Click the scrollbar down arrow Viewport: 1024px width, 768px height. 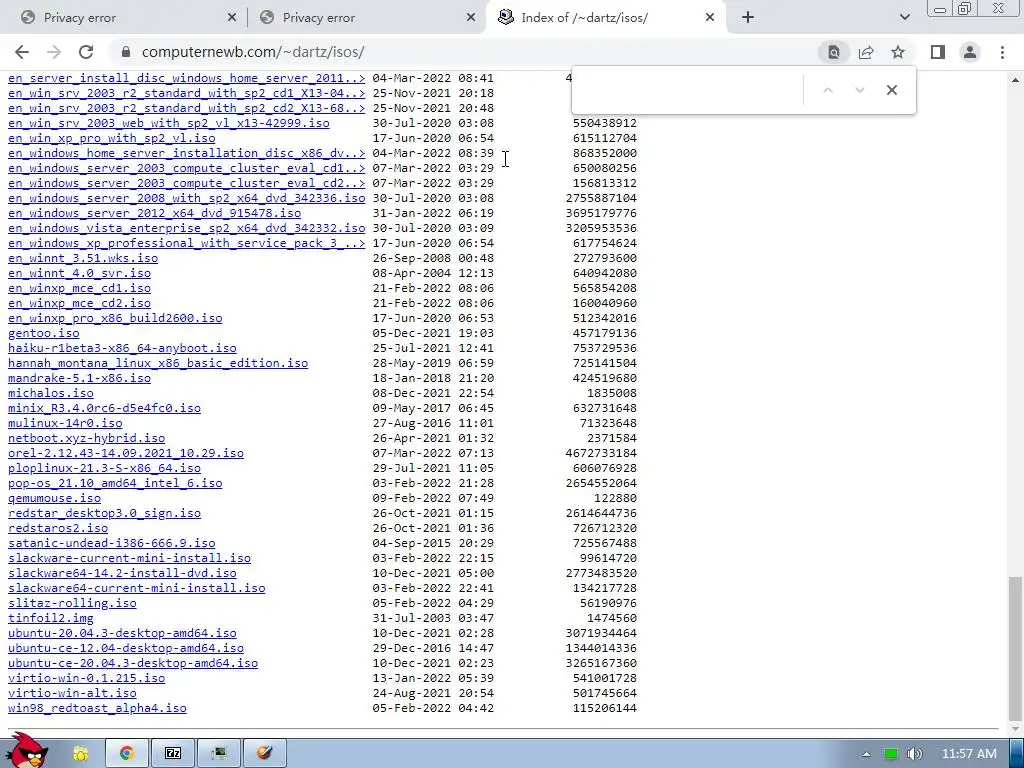coord(1015,728)
